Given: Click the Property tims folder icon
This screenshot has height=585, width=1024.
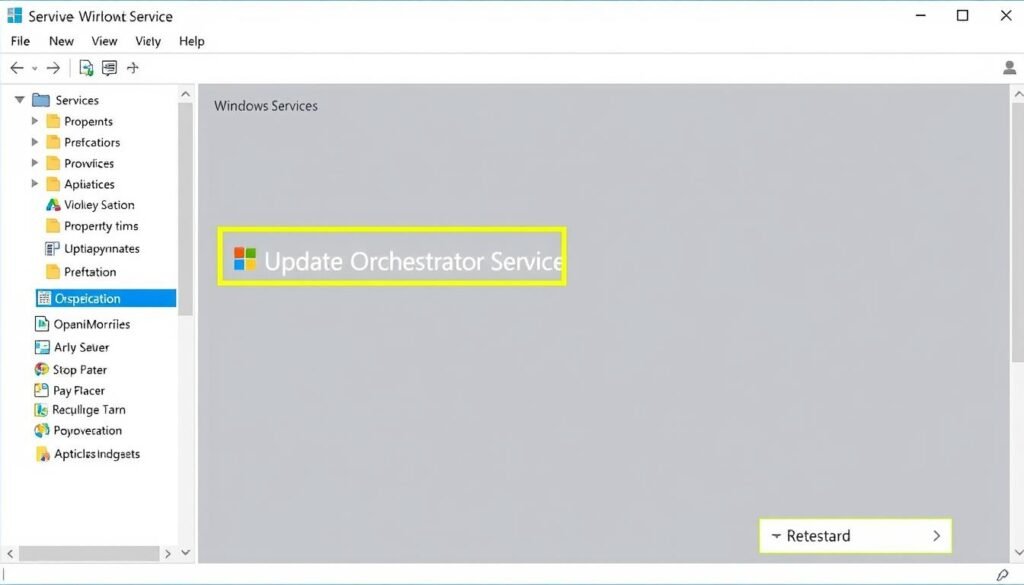Looking at the screenshot, I should [53, 226].
